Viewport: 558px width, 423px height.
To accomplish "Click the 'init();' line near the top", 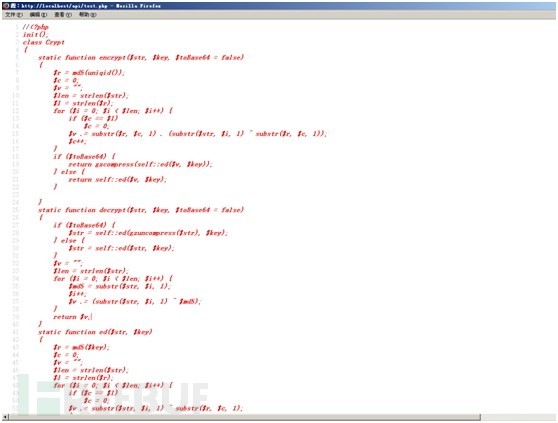I will 35,35.
